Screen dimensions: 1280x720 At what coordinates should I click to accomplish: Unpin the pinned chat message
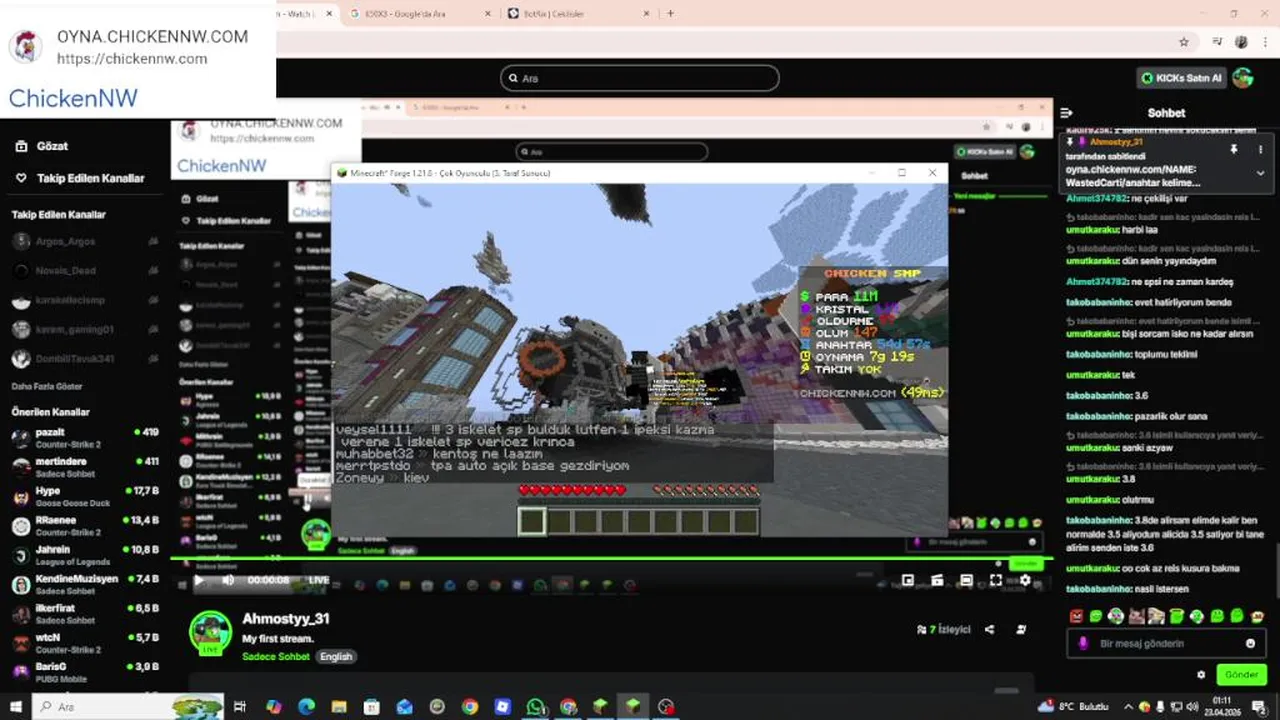[x=1234, y=150]
